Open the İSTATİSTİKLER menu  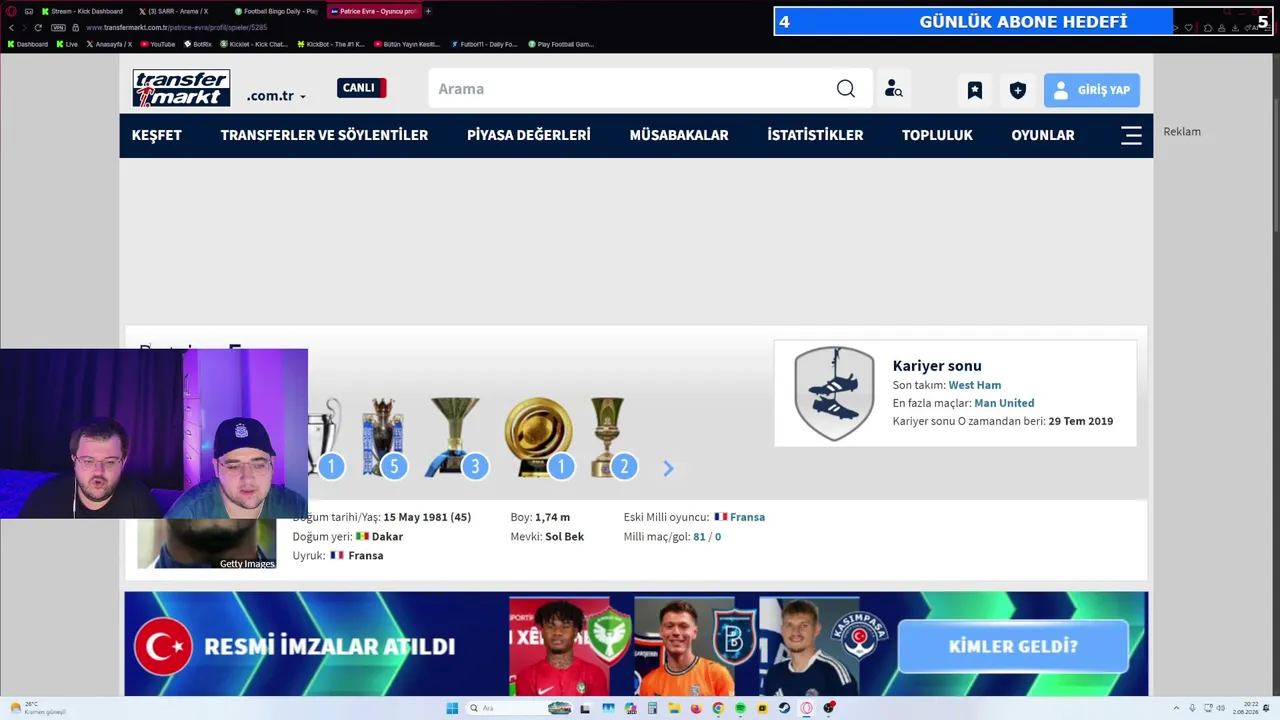[x=815, y=135]
